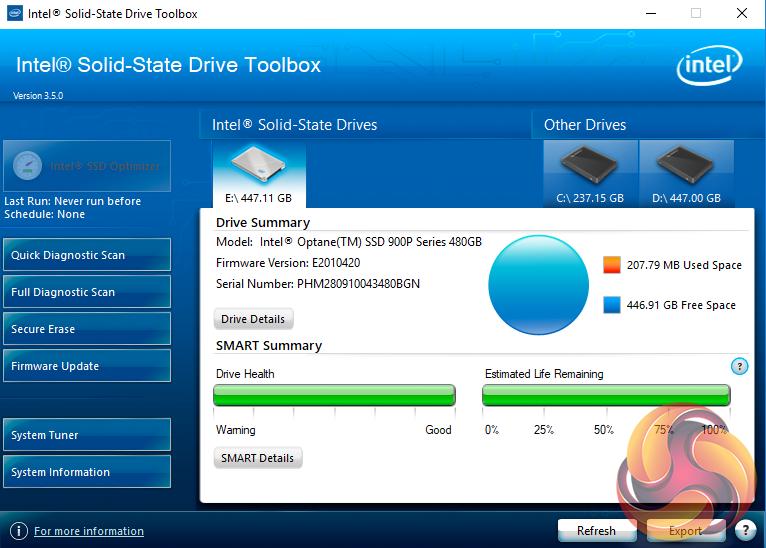
Task: Open Quick Diagnostic Scan
Action: coord(87,255)
